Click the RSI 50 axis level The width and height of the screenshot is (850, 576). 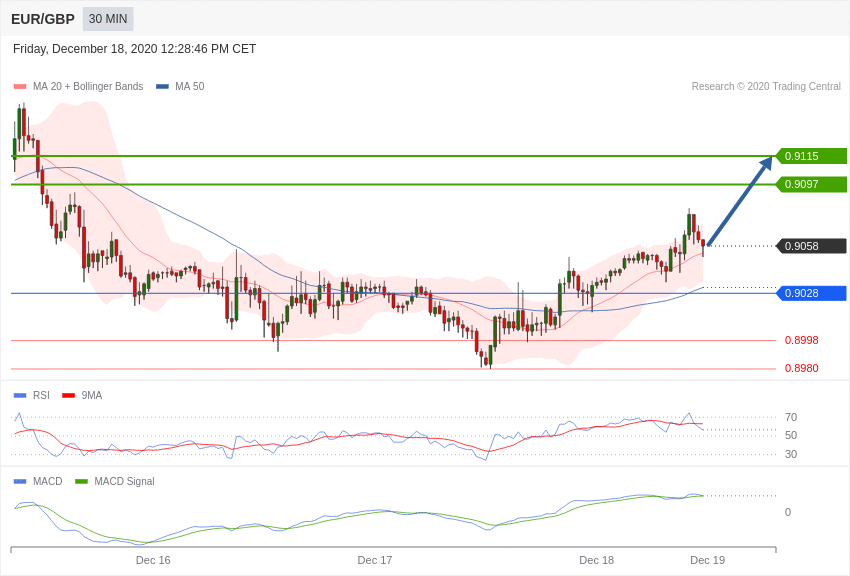tap(791, 435)
